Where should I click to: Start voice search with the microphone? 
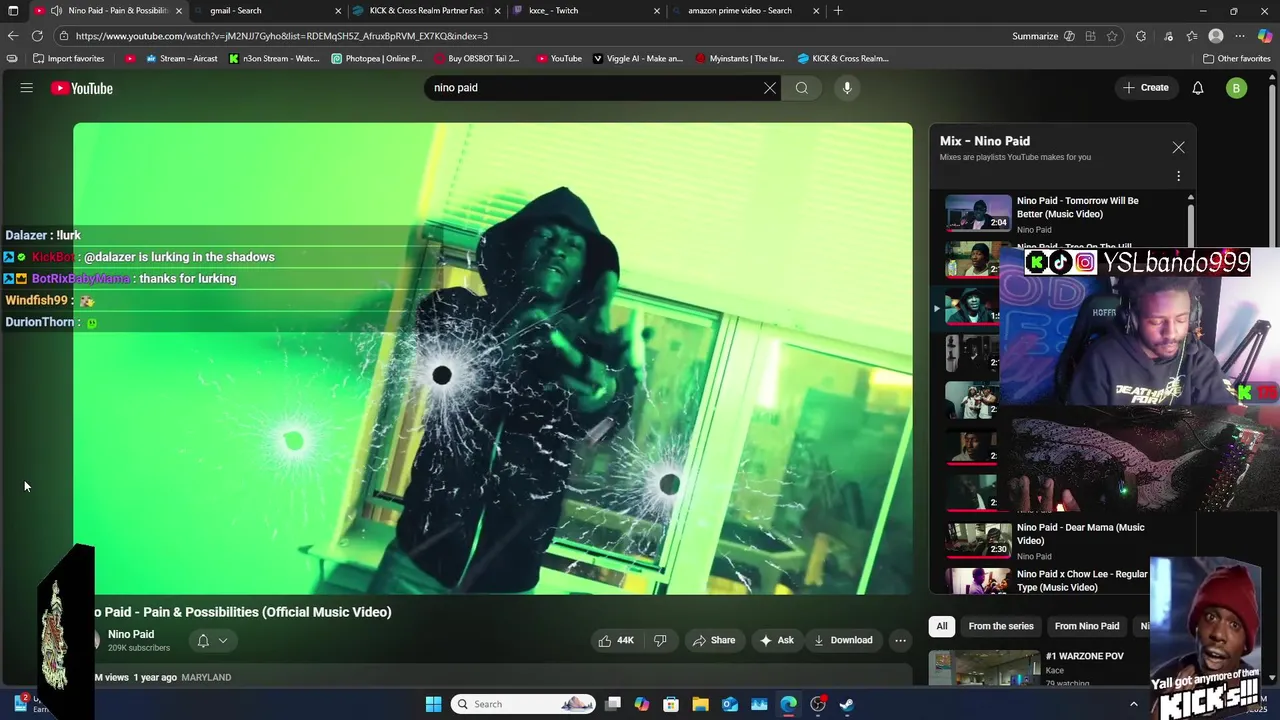[847, 88]
